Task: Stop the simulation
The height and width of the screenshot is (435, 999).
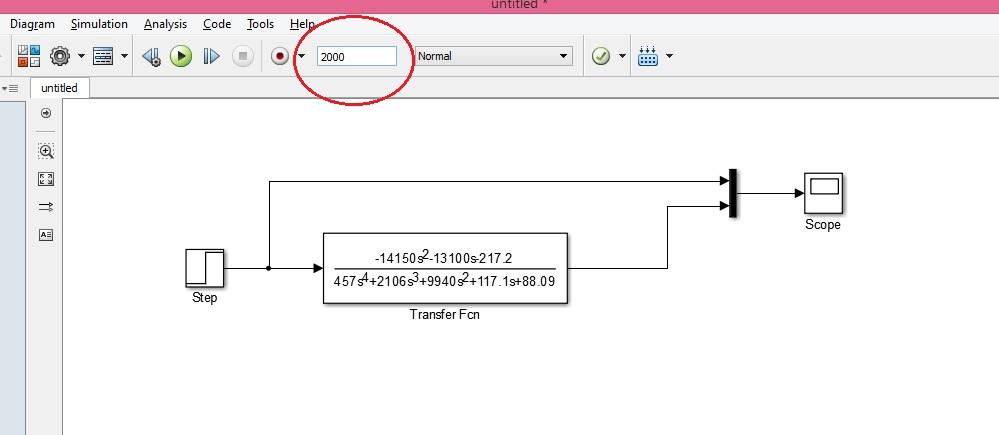Action: pos(242,56)
